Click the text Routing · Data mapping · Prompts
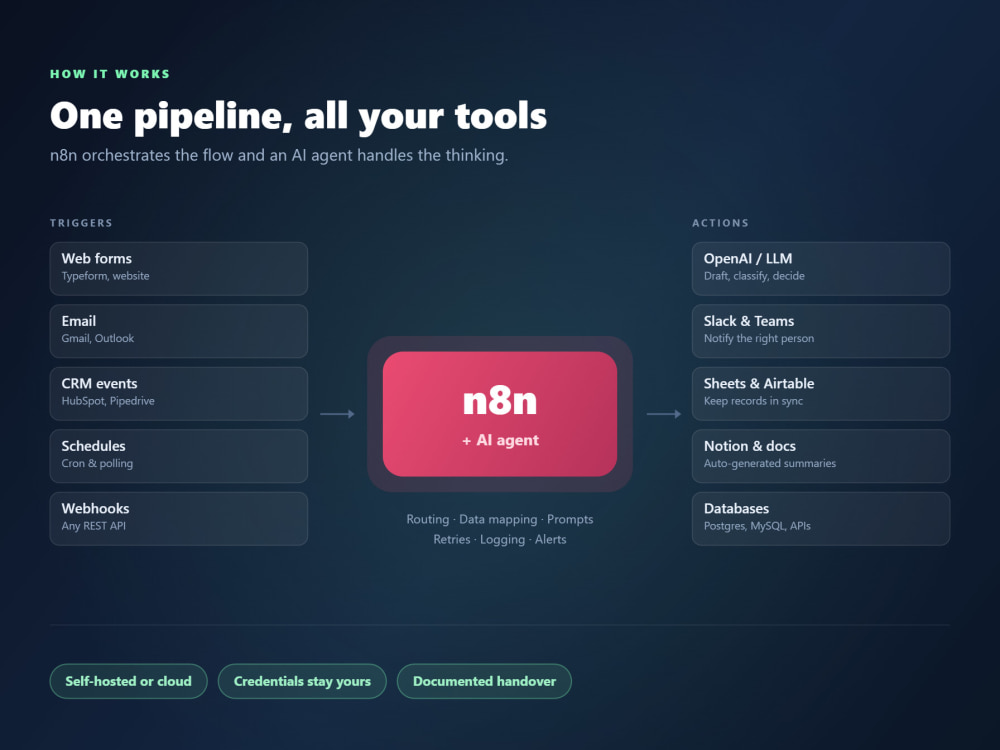1000x750 pixels. pos(500,519)
